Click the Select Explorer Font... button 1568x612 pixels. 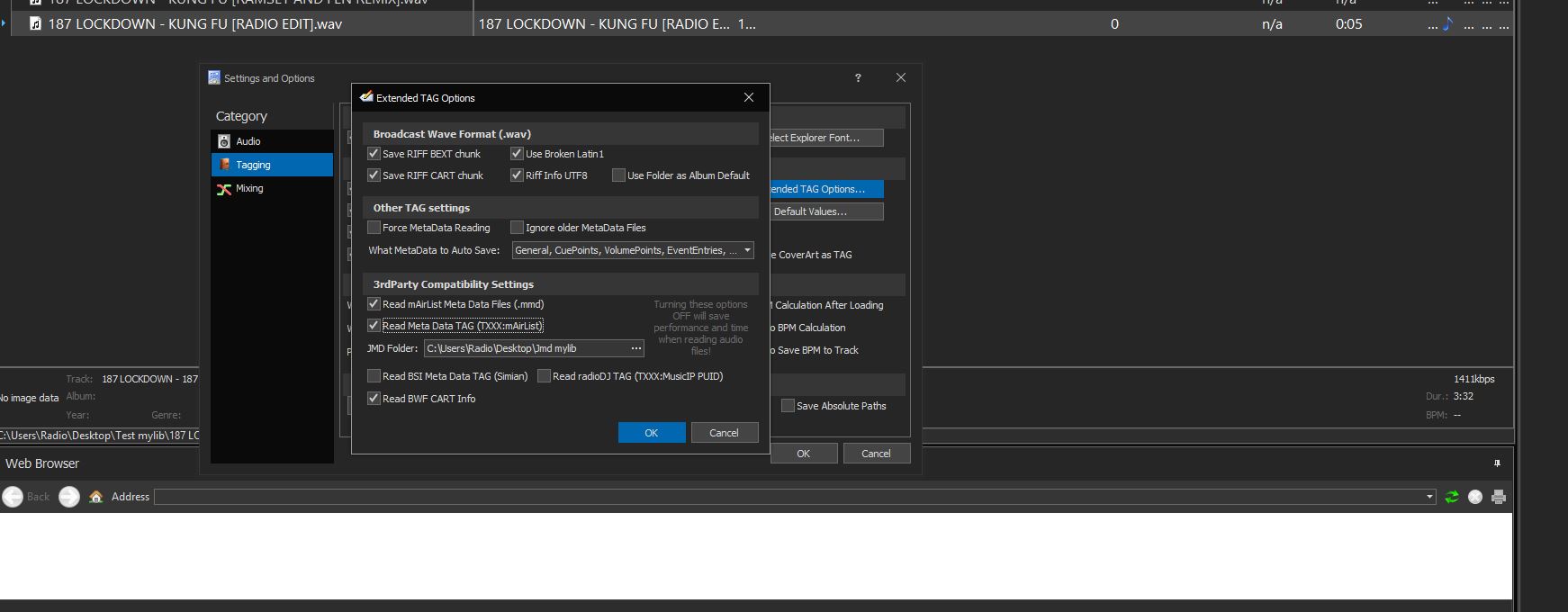826,138
